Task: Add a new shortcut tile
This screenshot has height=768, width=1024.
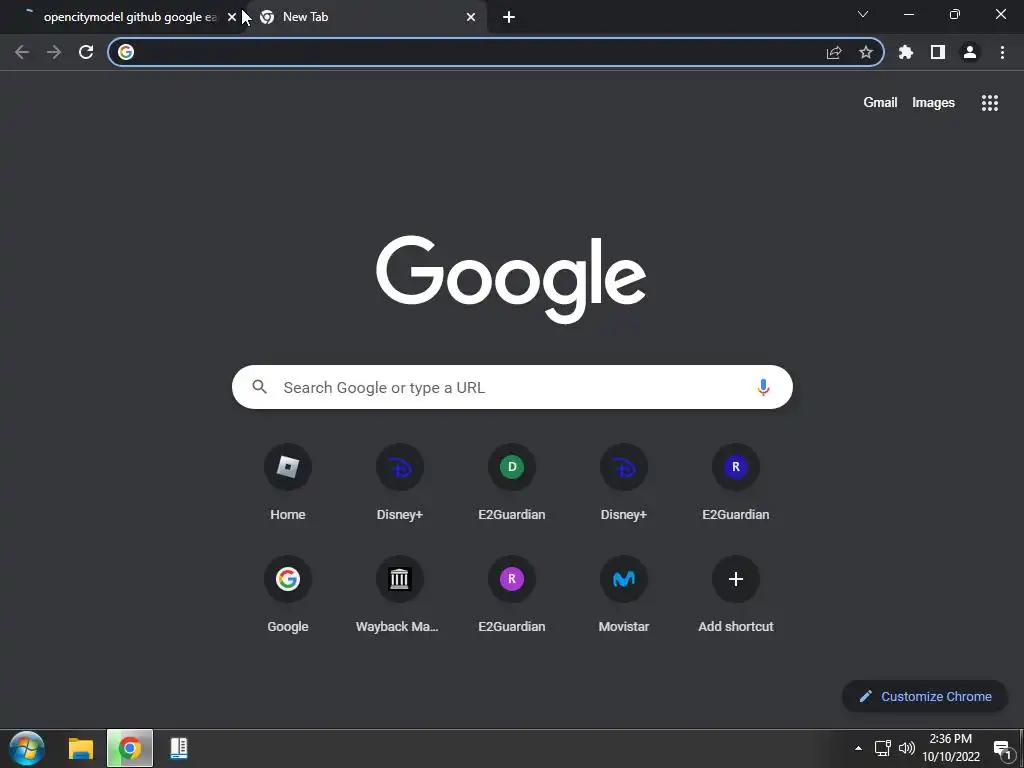Action: click(x=736, y=594)
